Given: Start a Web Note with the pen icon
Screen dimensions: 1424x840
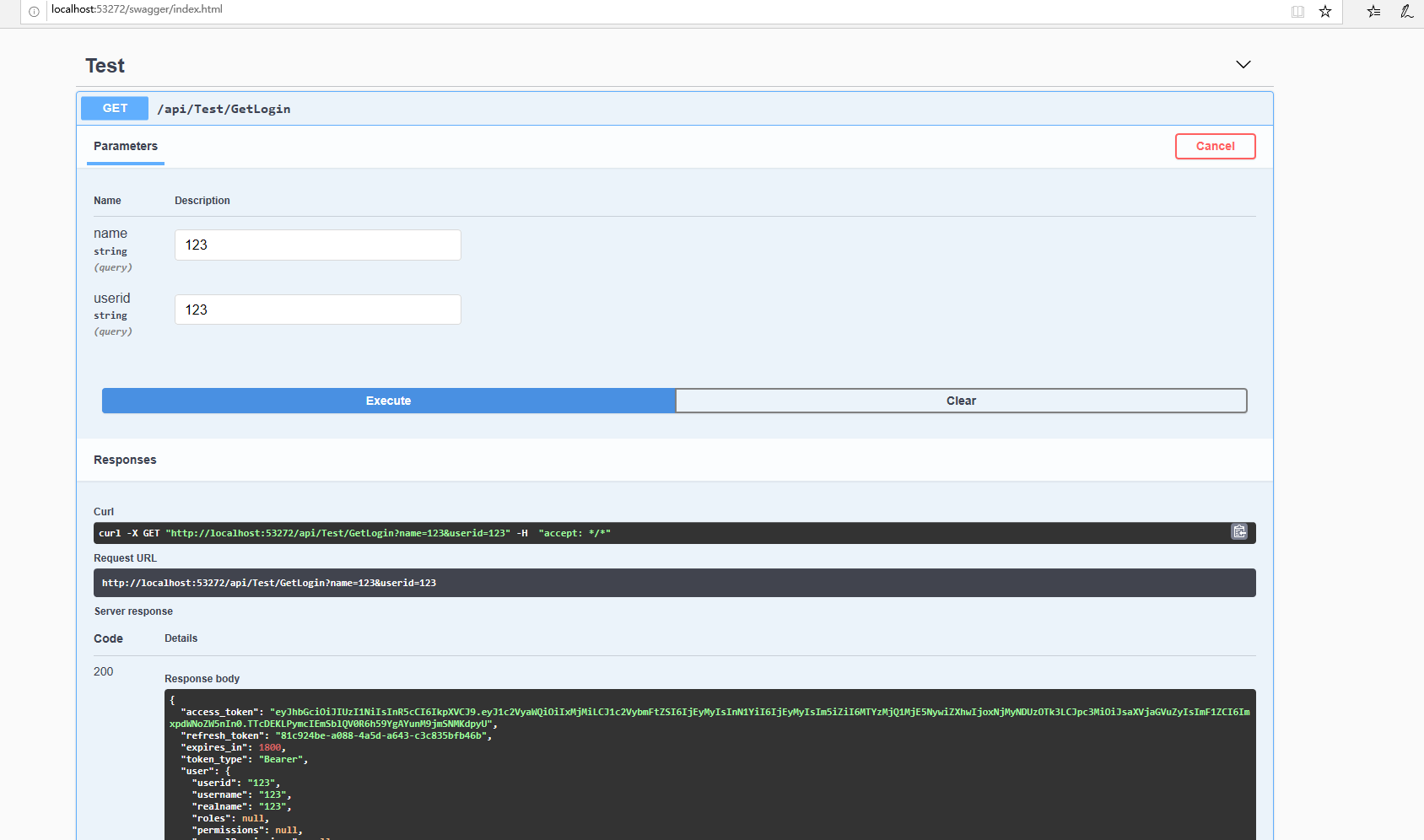Looking at the screenshot, I should point(1406,12).
